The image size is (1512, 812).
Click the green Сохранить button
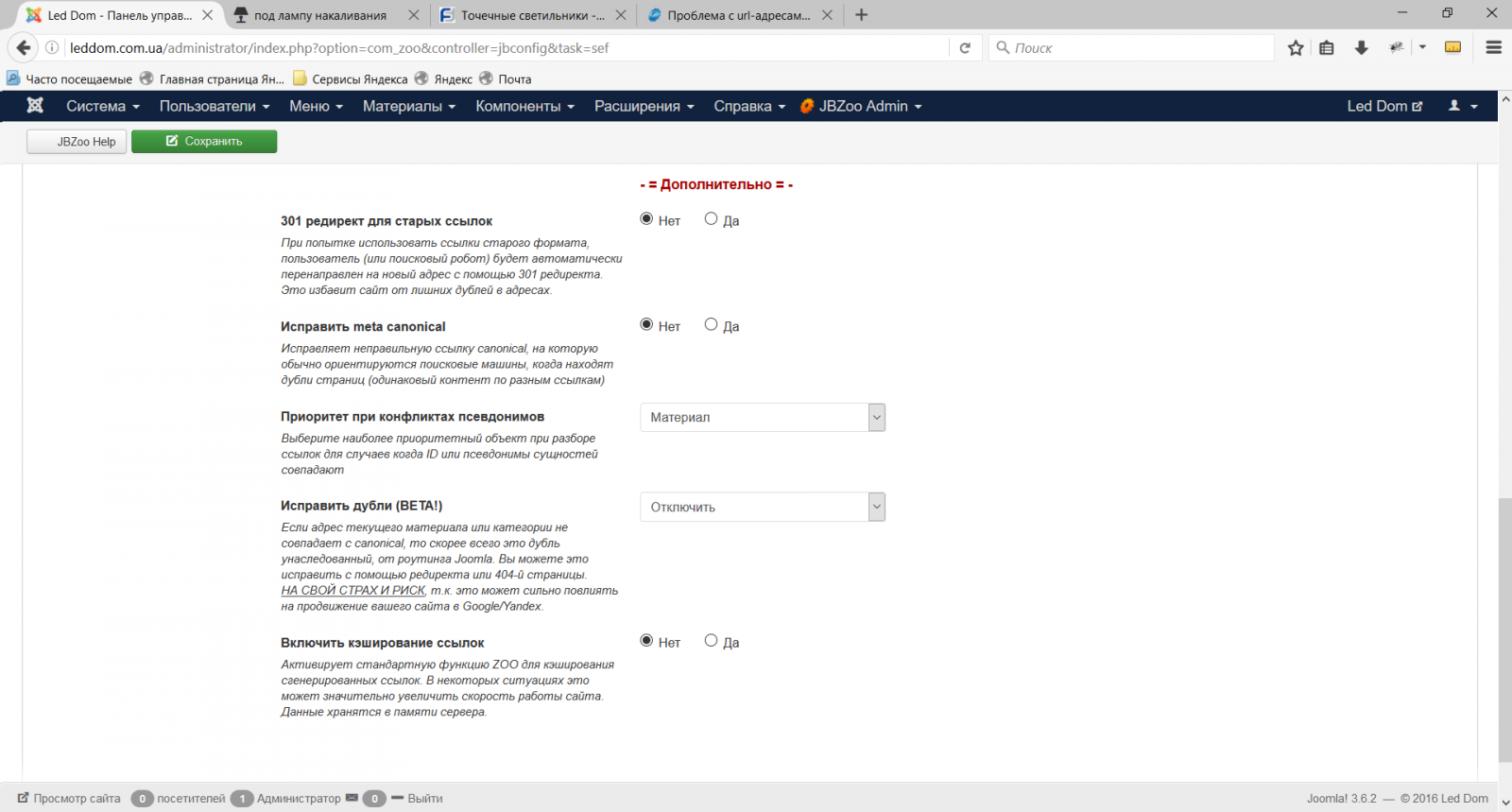point(204,141)
